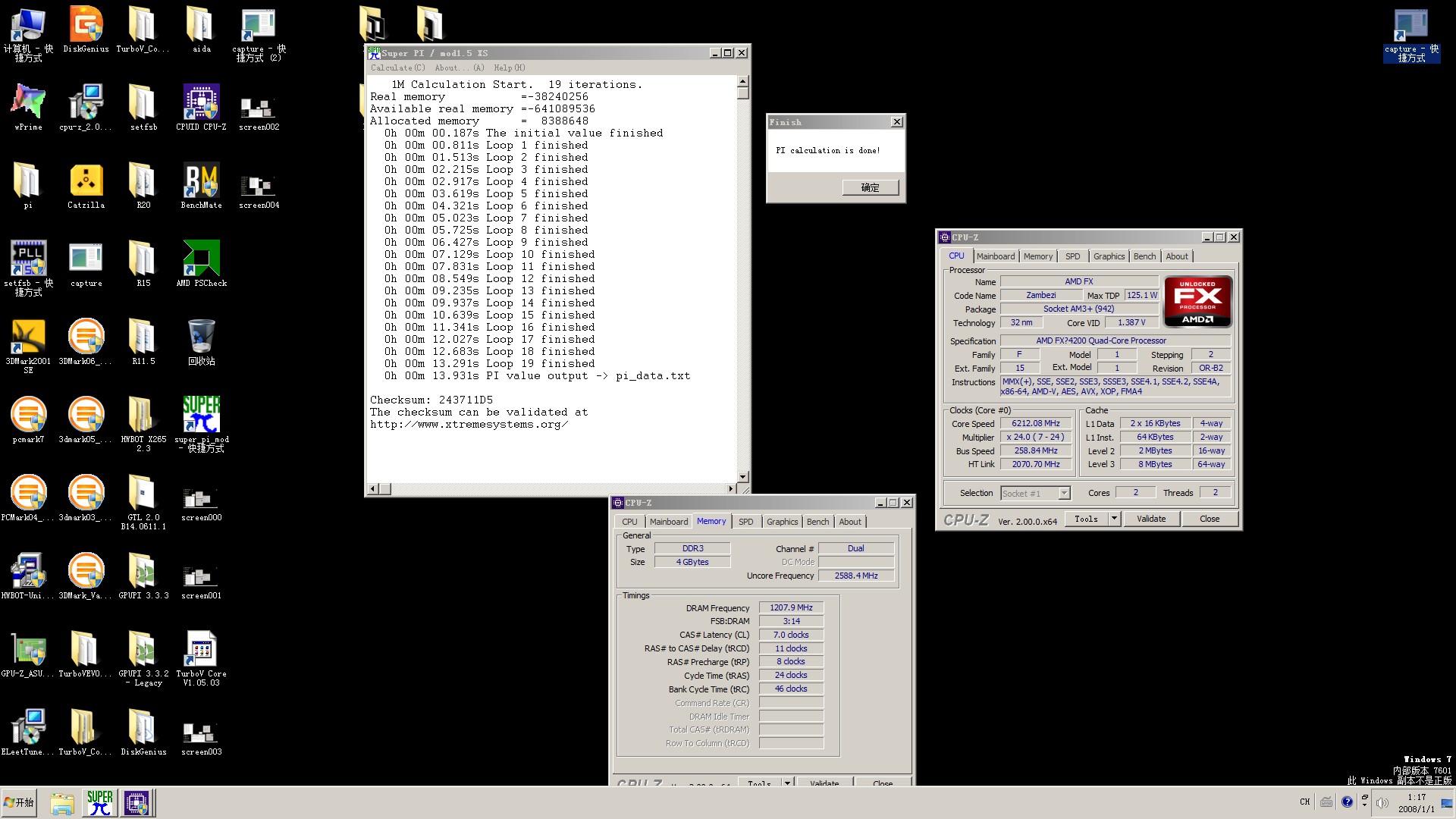The width and height of the screenshot is (1456, 819).
Task: Open Help menu in Super PI
Action: pyautogui.click(x=509, y=67)
